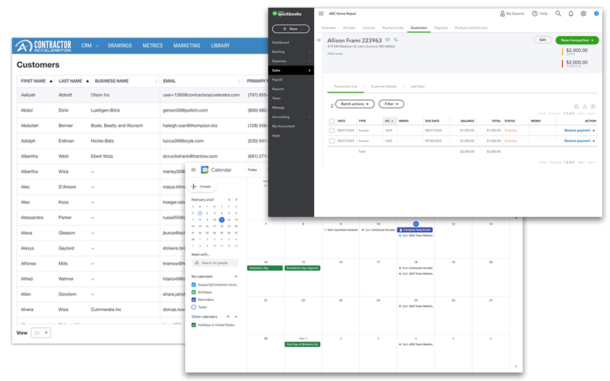Click the New button in QuickBooks
This screenshot has width=610, height=381.
291,29
